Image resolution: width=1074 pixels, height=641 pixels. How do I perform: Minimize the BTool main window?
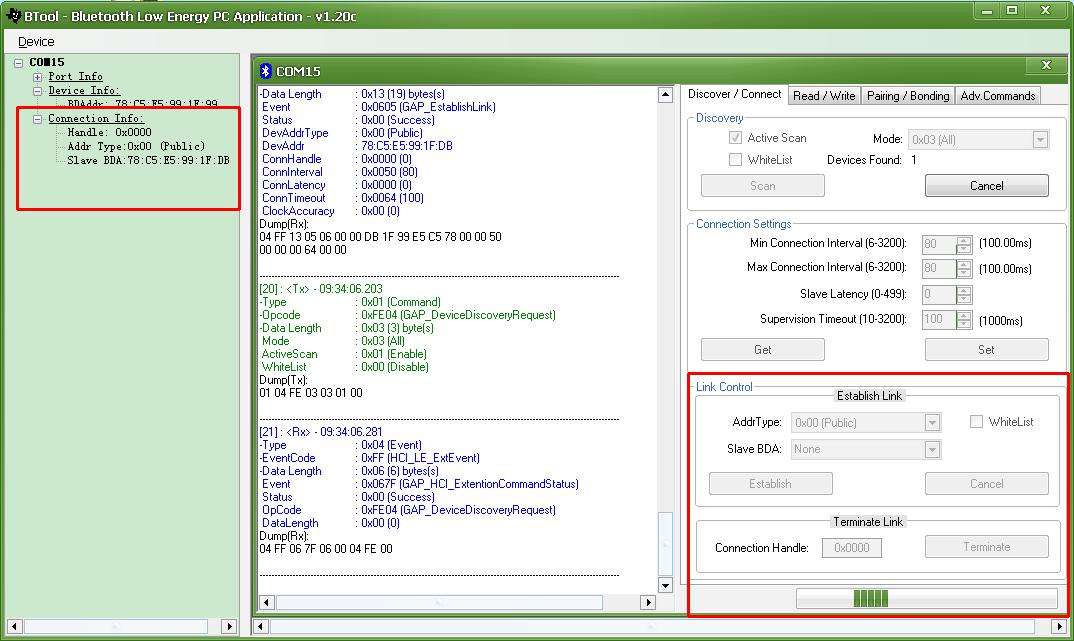point(987,10)
